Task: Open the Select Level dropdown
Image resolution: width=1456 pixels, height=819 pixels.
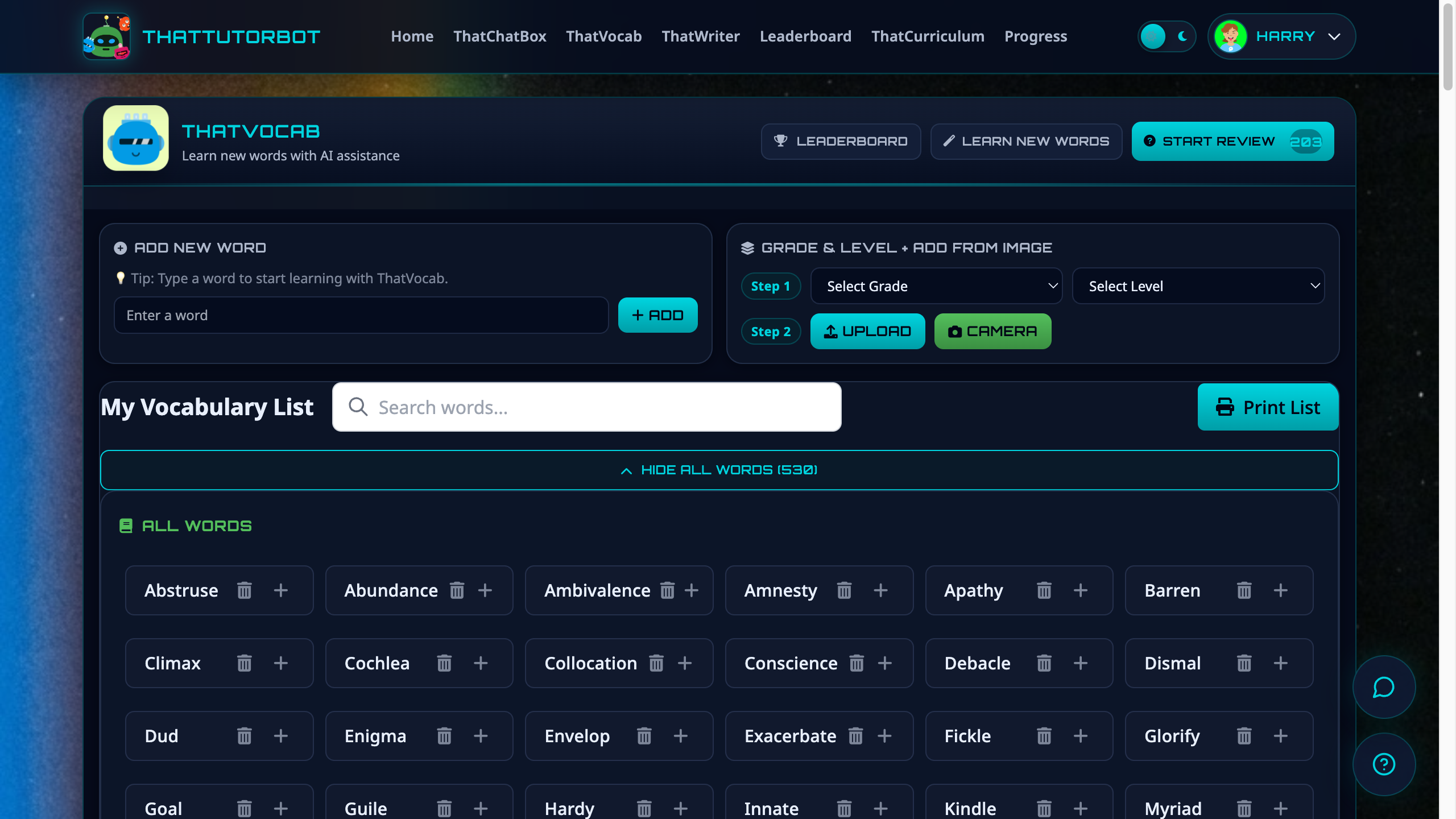Action: tap(1198, 286)
